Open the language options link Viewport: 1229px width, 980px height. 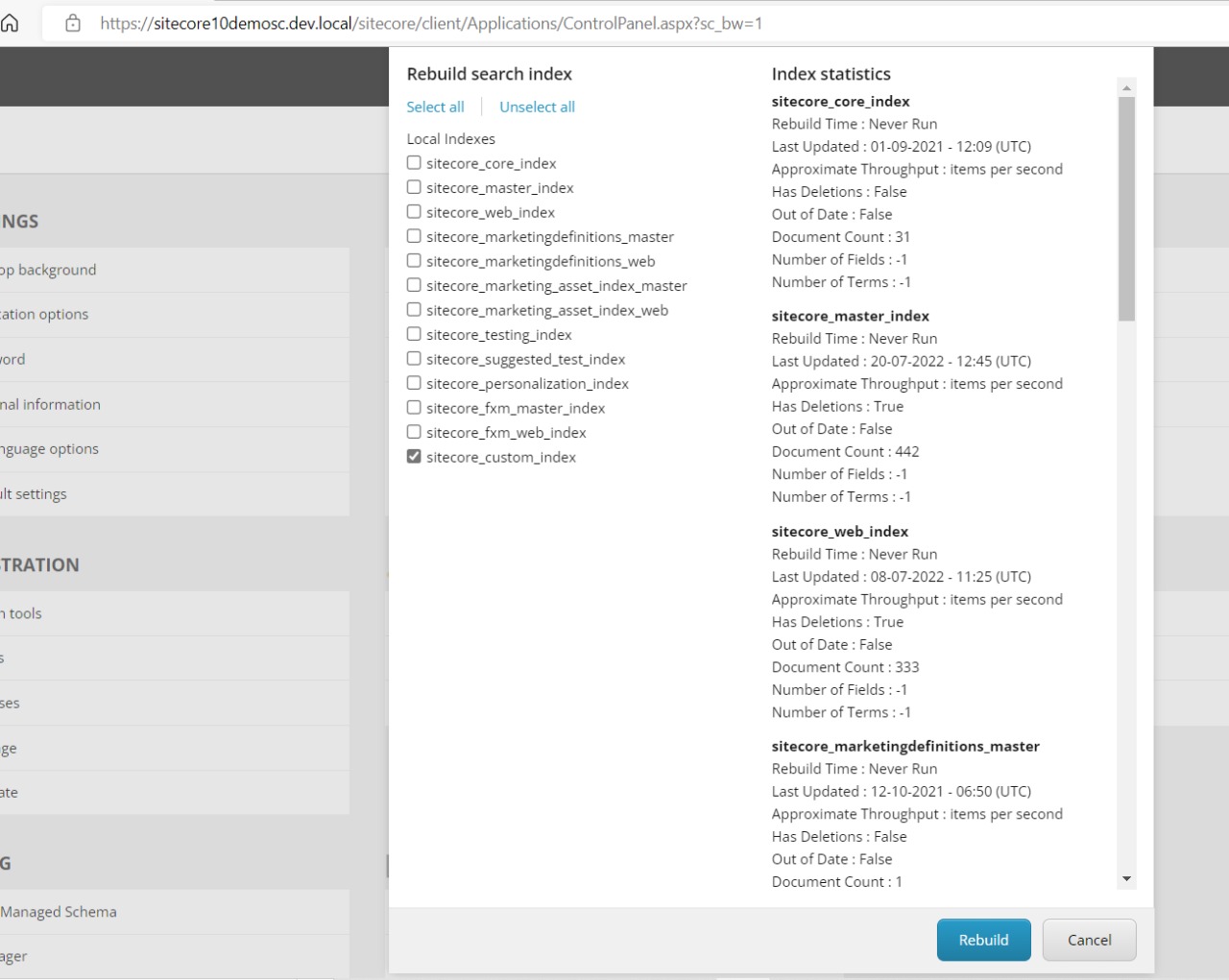click(x=50, y=448)
